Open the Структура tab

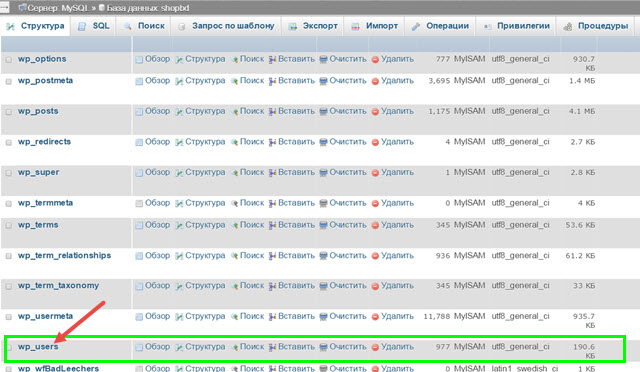point(36,26)
